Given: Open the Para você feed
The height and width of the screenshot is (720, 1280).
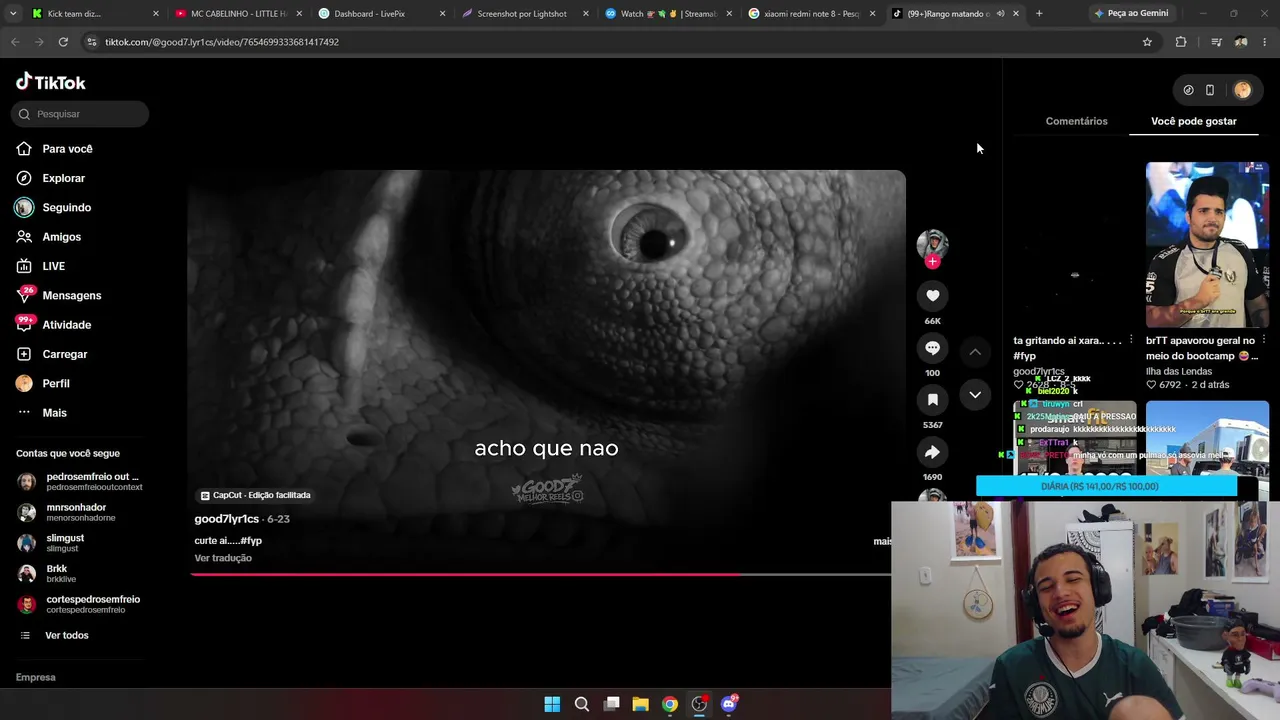Looking at the screenshot, I should (67, 149).
